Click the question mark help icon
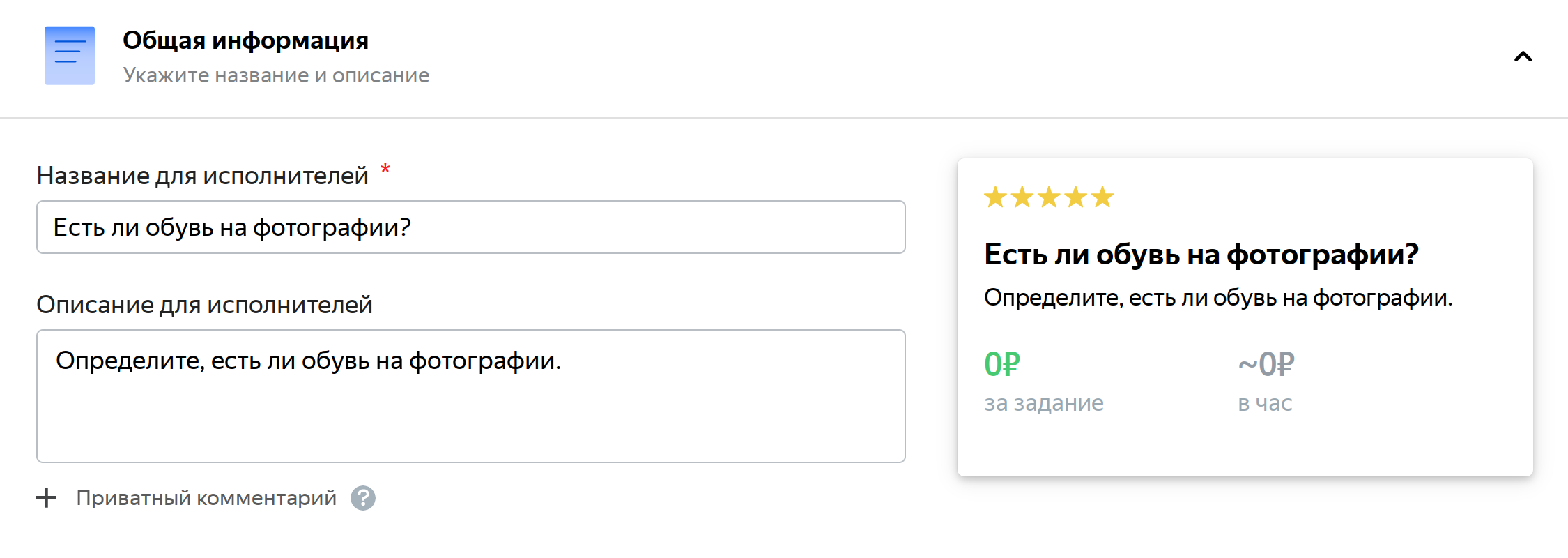The image size is (1568, 558). click(362, 498)
